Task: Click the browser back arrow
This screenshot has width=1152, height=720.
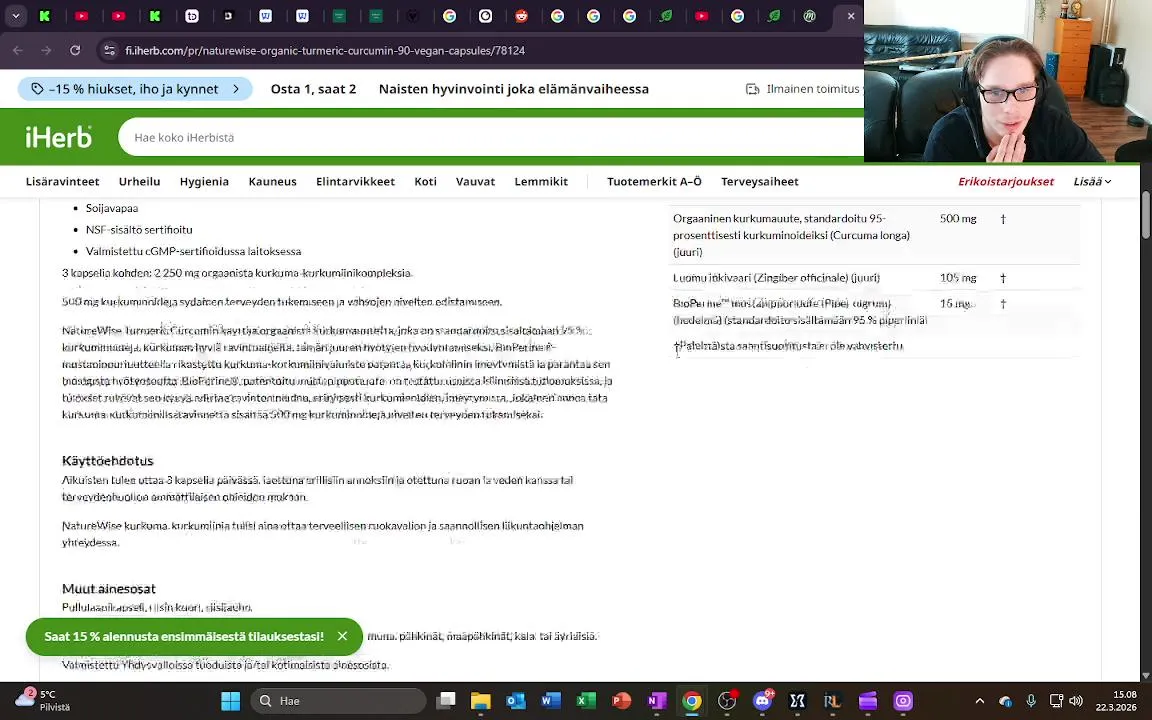Action: pos(18,51)
